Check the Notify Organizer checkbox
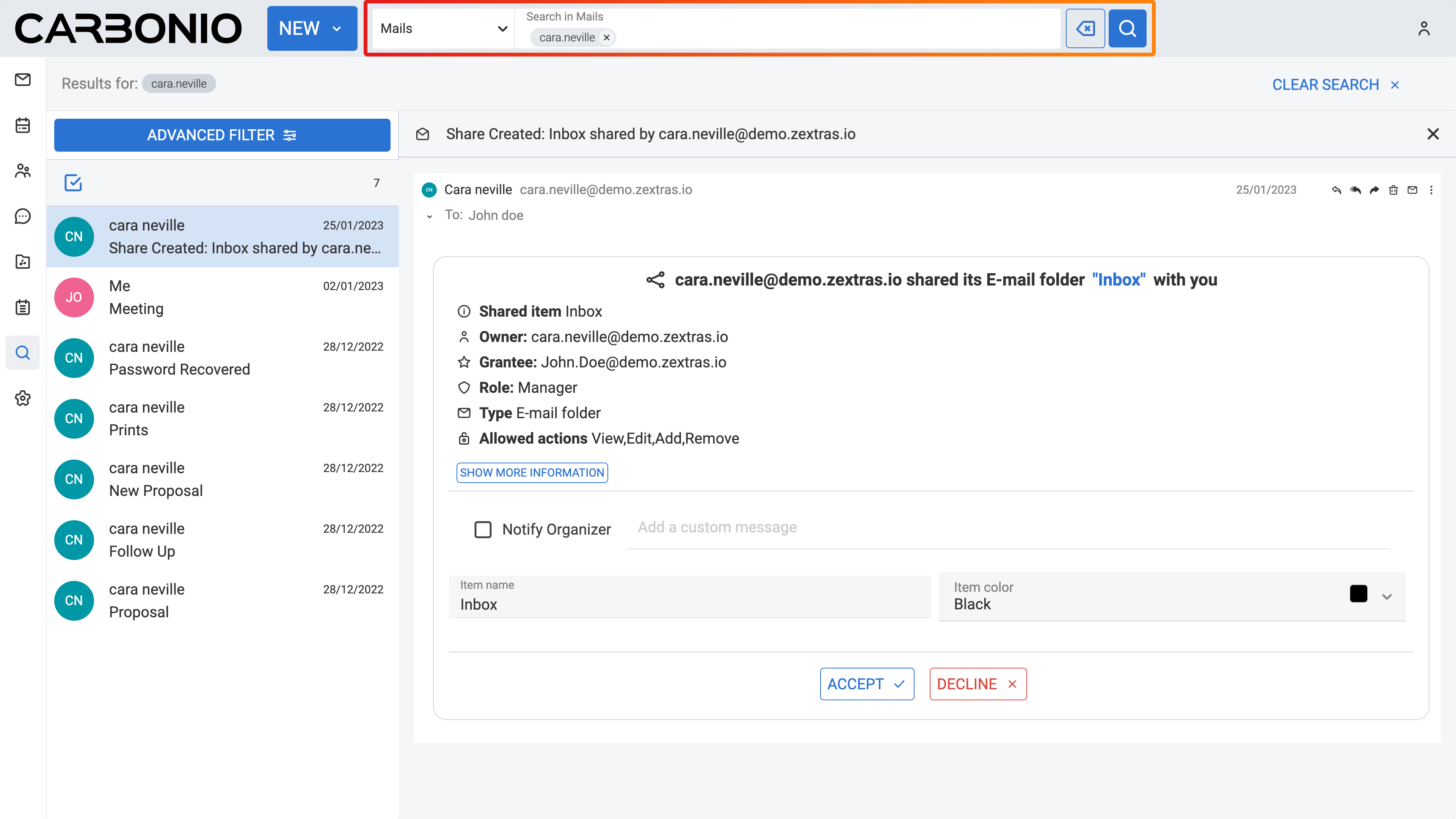The height and width of the screenshot is (819, 1456). (483, 530)
